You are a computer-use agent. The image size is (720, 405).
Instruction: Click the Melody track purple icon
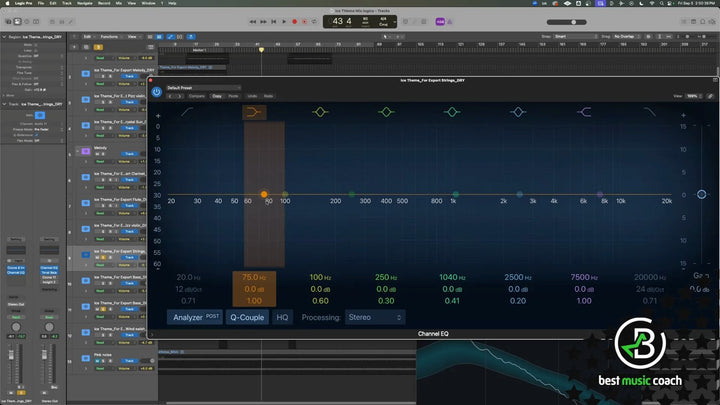coord(85,151)
